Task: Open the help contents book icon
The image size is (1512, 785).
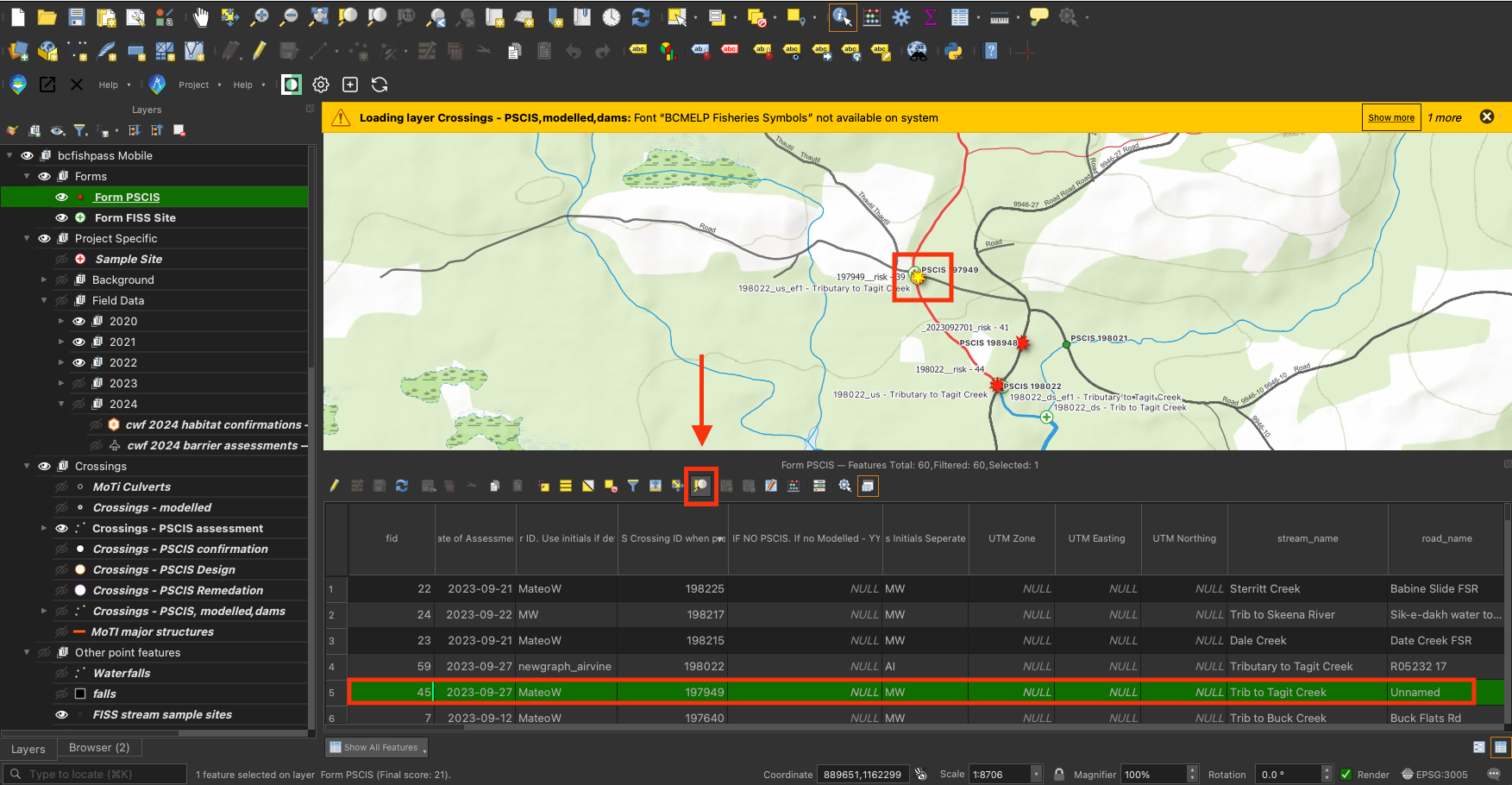Action: pos(991,52)
